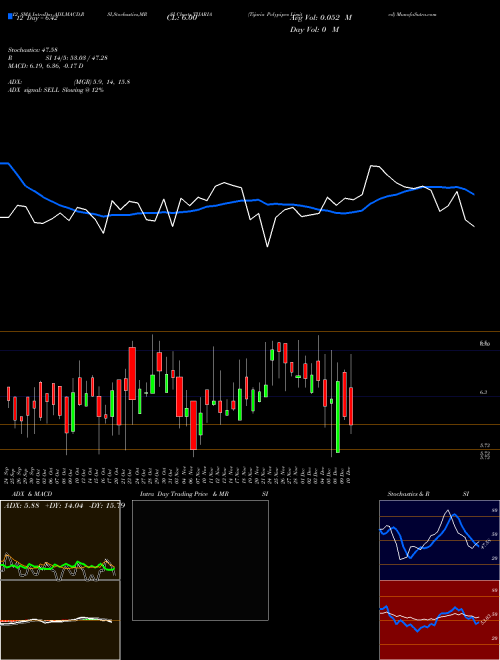Image resolution: width=500 pixels, height=660 pixels.
Task: Open the MACD chart panel below ADX
Action: click(60, 620)
